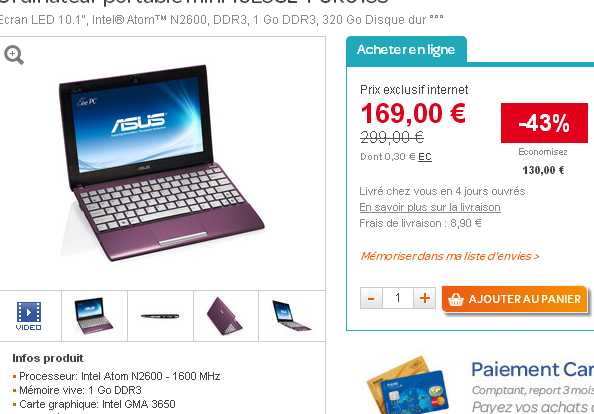
Task: Click the red -43% discount badge
Action: coord(544,123)
